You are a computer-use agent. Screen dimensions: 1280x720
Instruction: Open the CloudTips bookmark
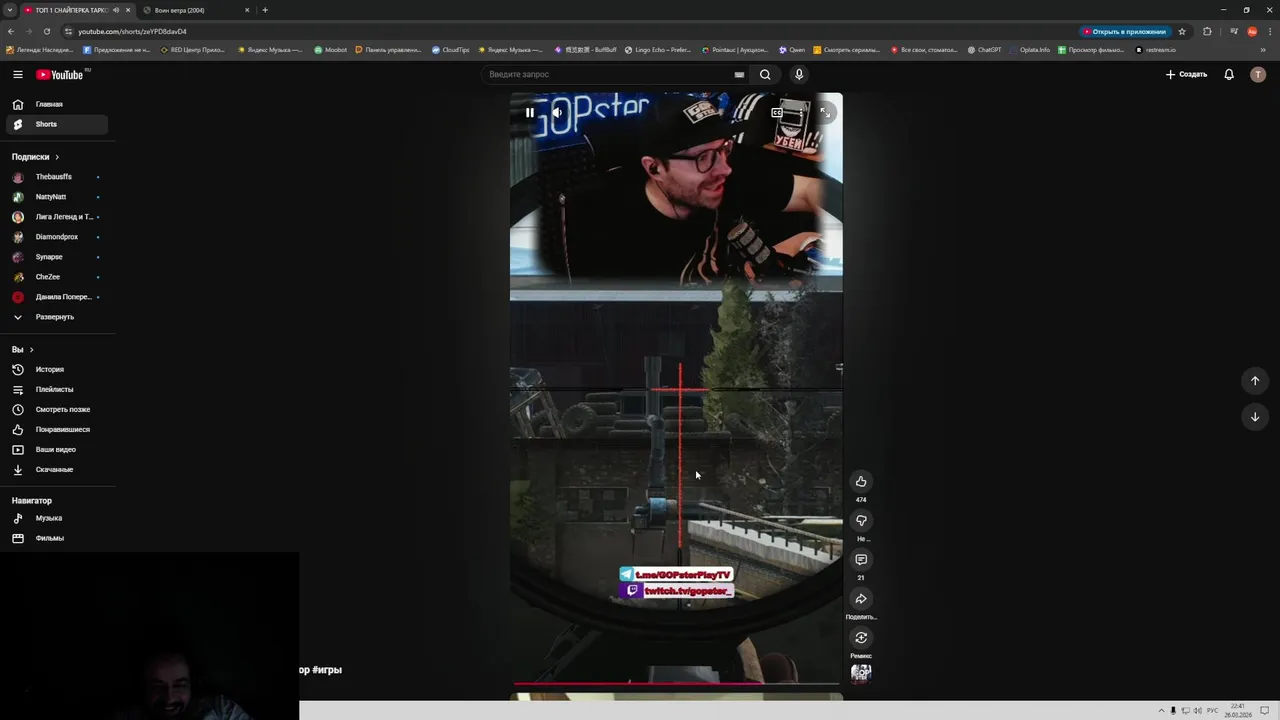coord(450,50)
